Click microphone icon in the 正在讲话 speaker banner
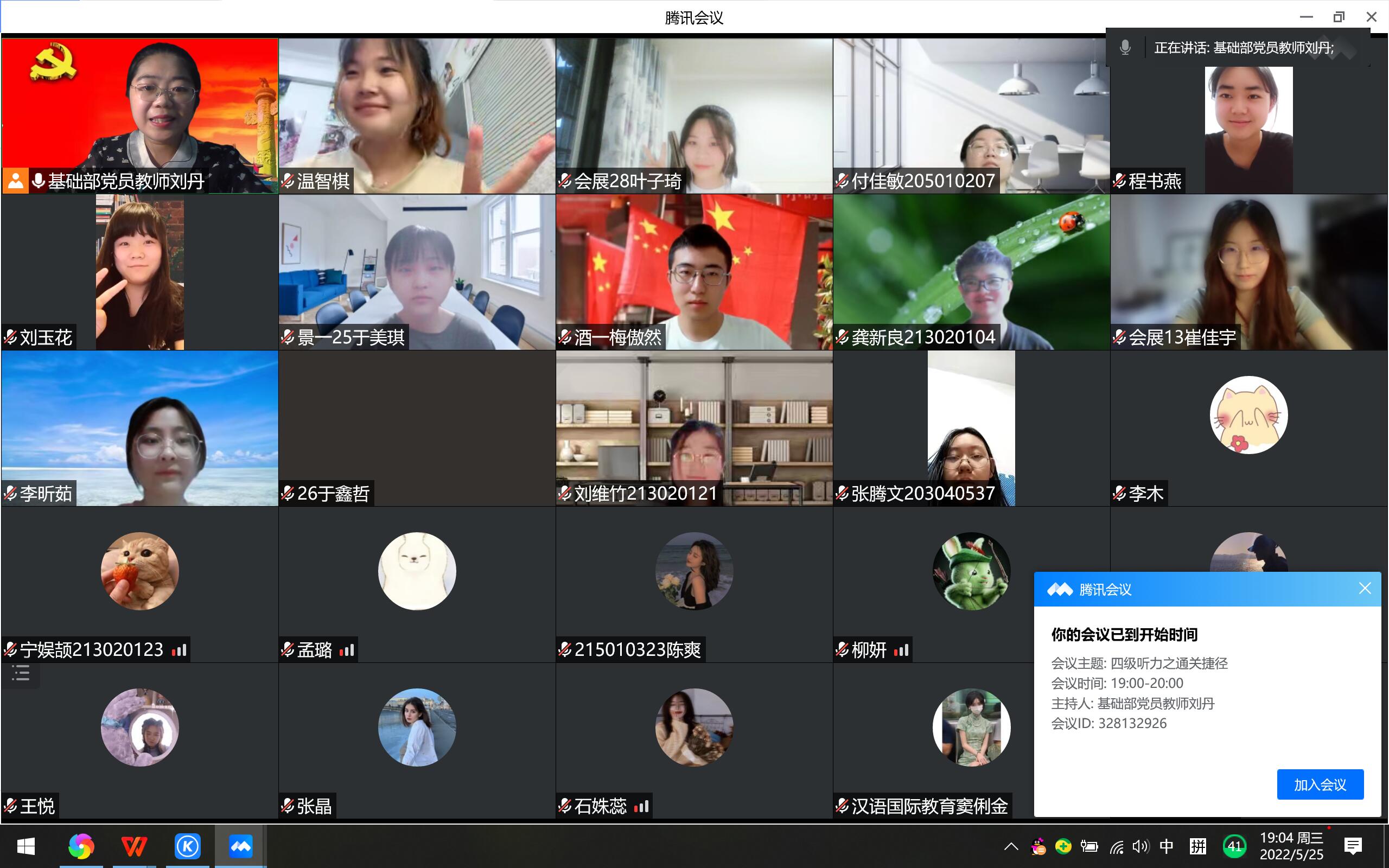 click(x=1125, y=48)
